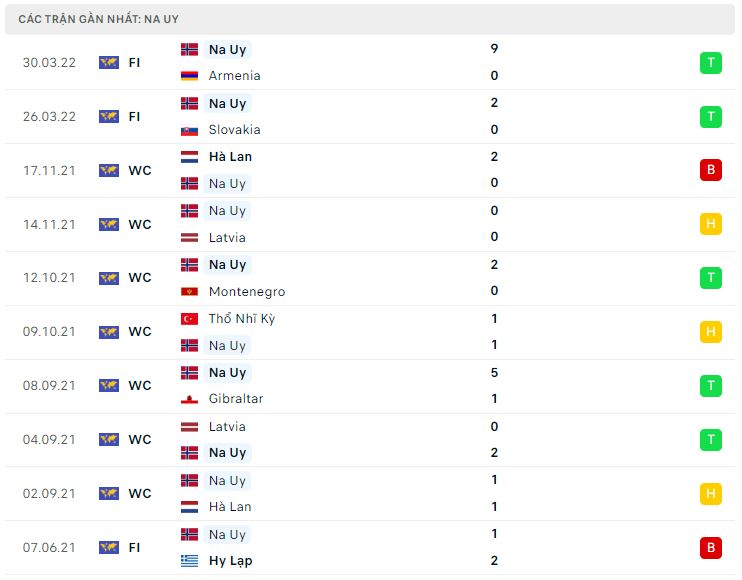This screenshot has width=742, height=580.
Task: Click the green T badge for Armenia match
Action: 711,63
